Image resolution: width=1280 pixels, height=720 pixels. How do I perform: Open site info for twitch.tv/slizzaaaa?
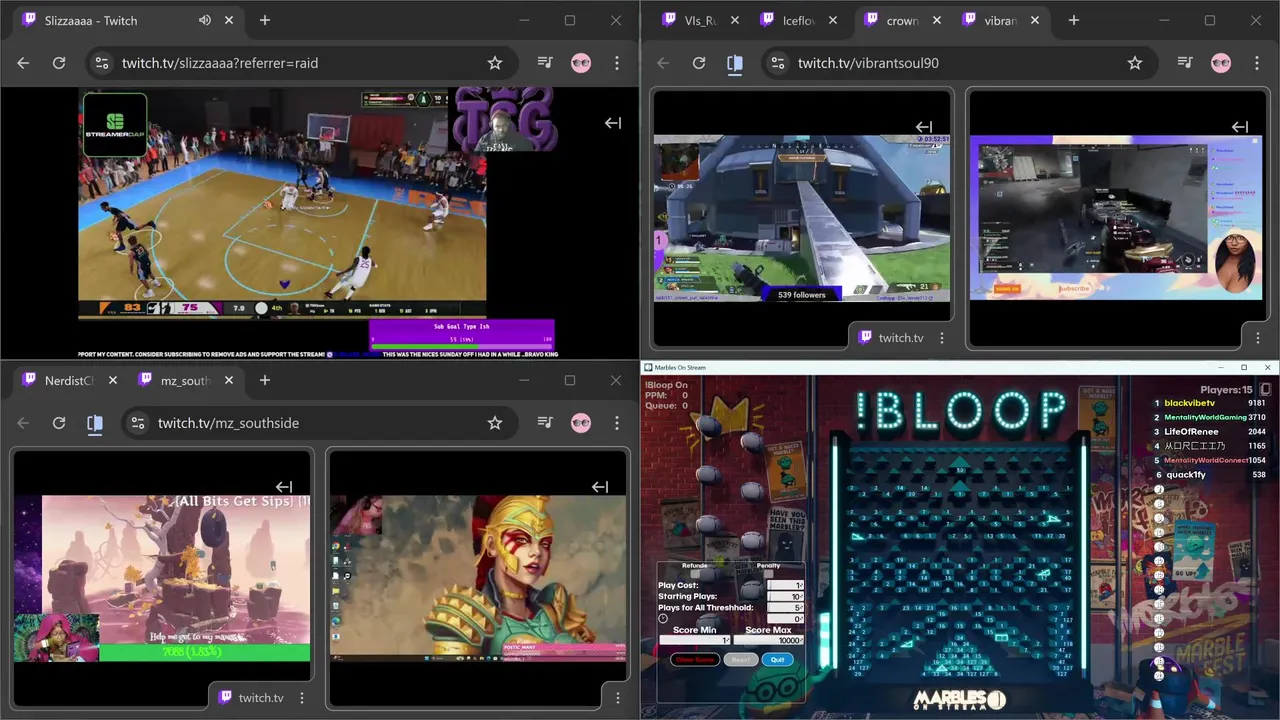pyautogui.click(x=101, y=63)
